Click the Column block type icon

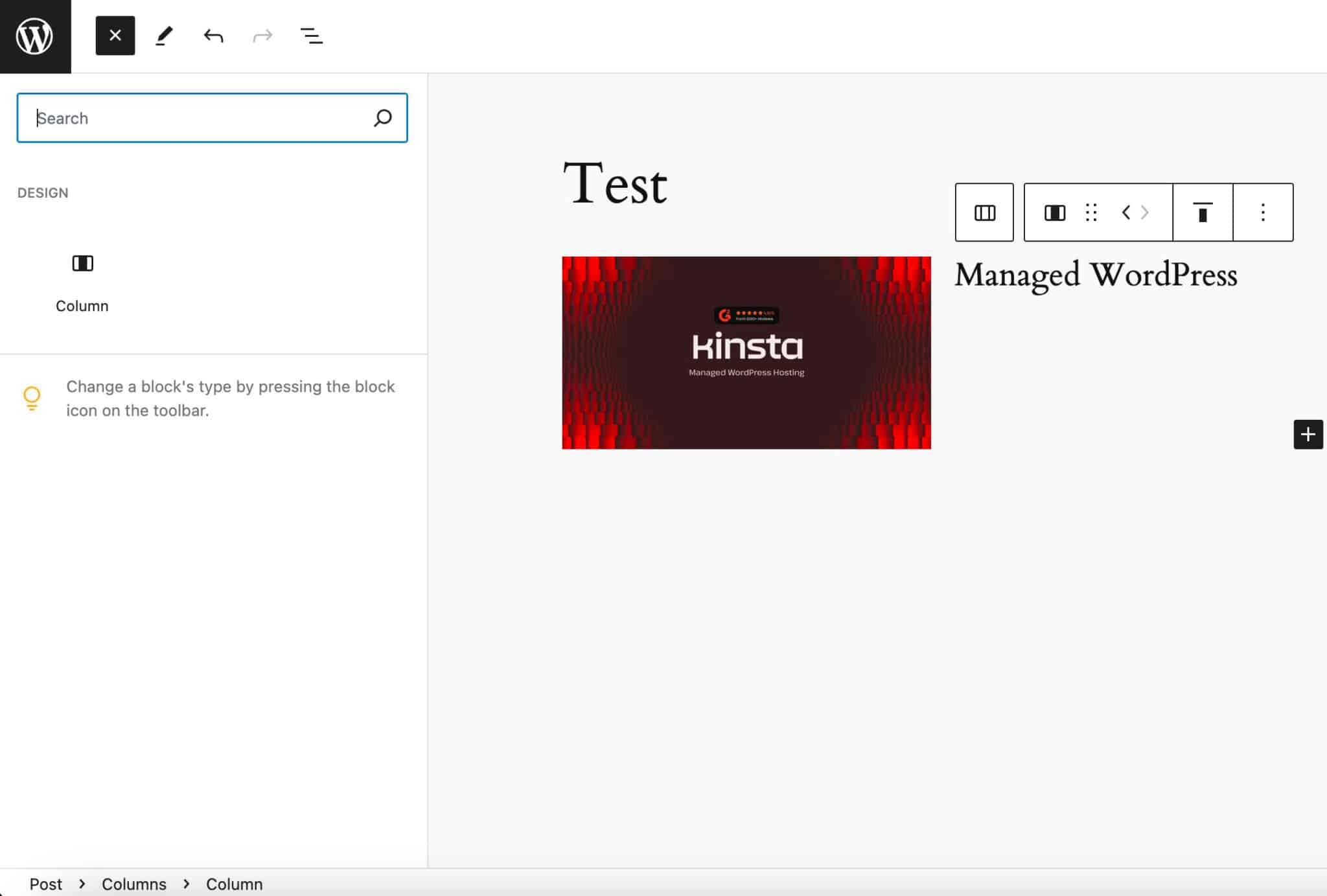(1054, 213)
